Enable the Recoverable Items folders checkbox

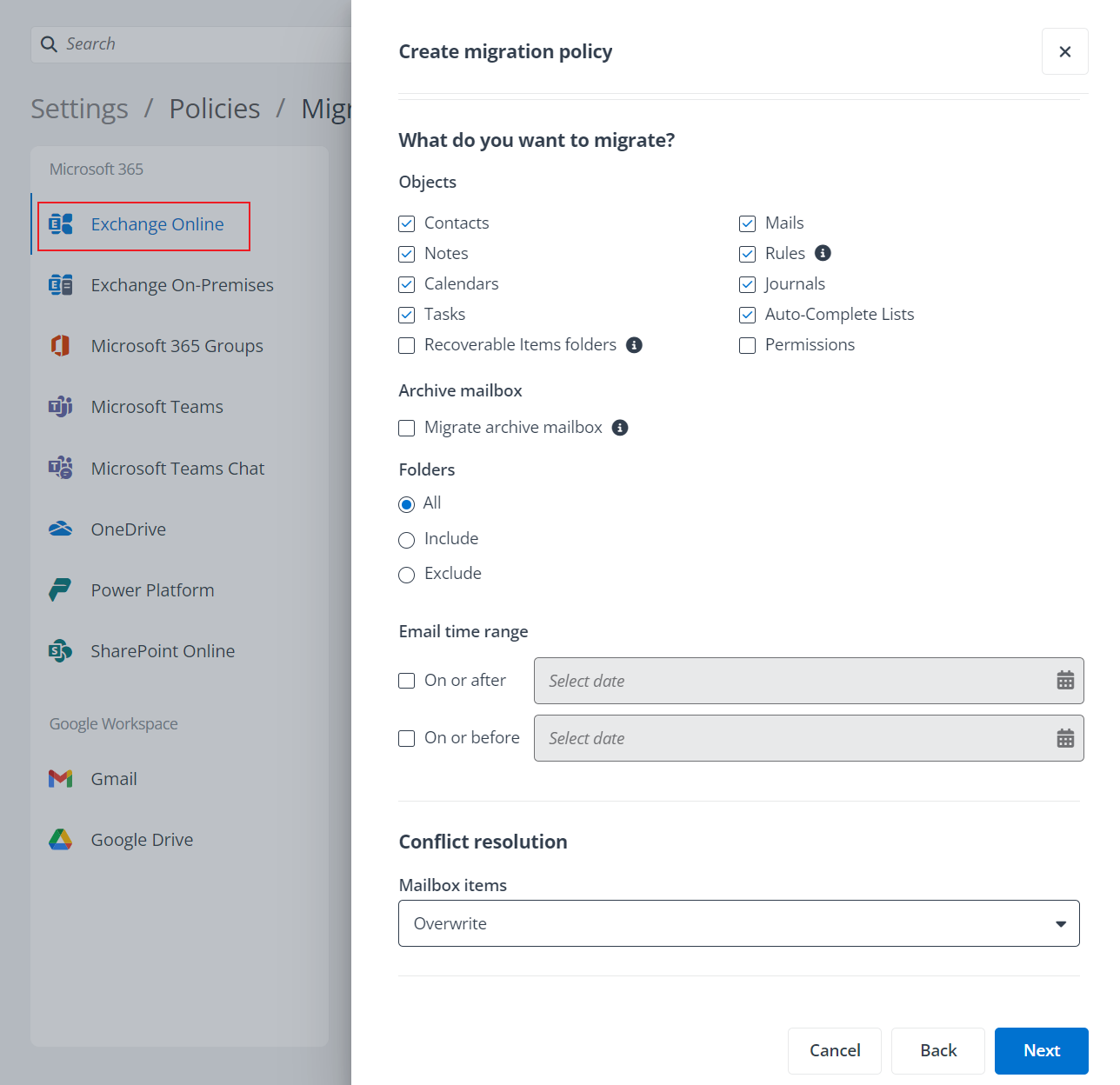pyautogui.click(x=406, y=345)
